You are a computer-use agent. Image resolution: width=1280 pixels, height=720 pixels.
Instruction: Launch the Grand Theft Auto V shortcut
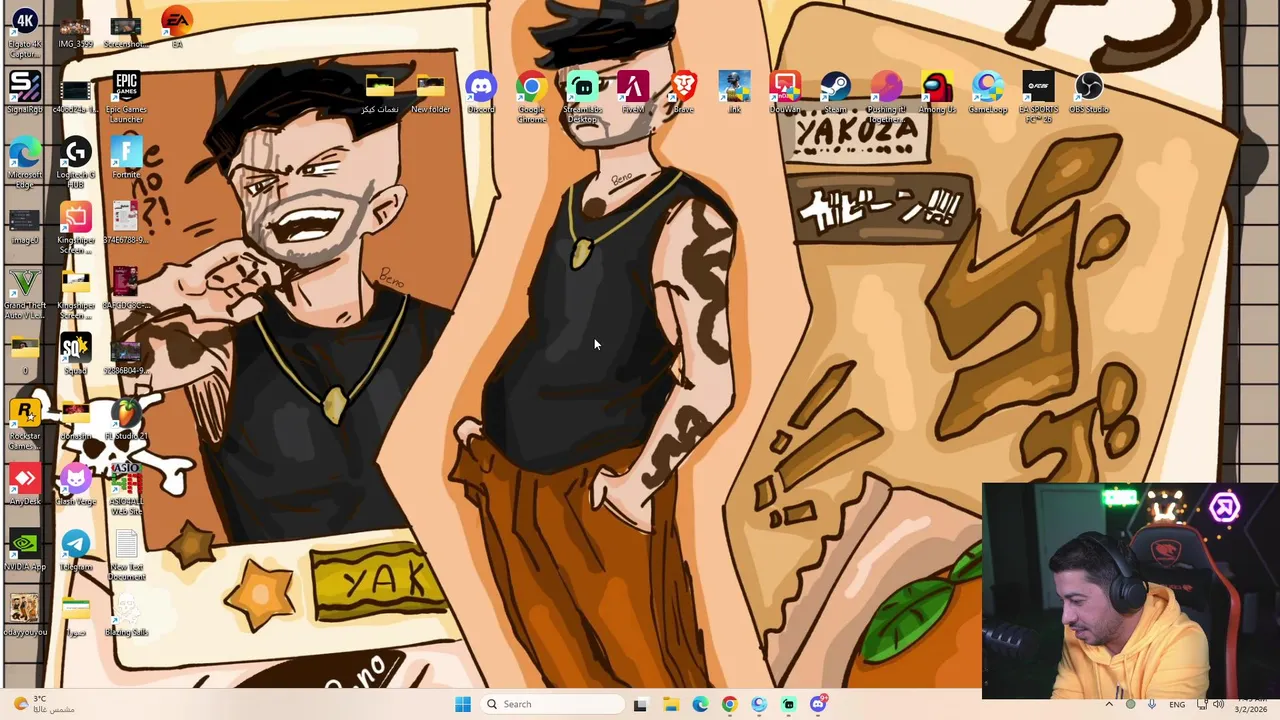coord(25,293)
